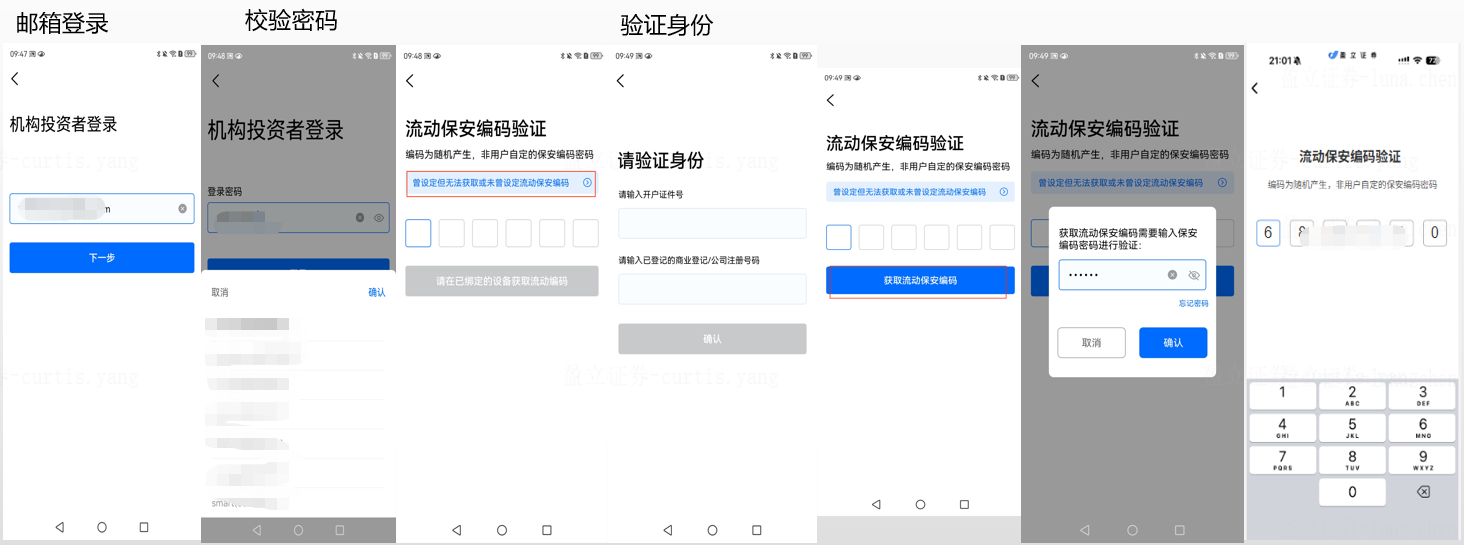Clear the dialog password field with its X icon
This screenshot has height=545, width=1464.
click(1172, 275)
